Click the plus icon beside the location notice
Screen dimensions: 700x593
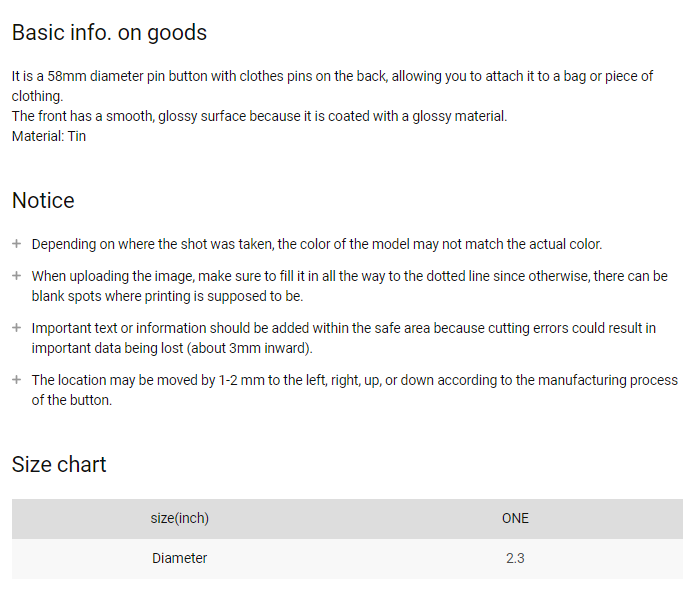point(17,380)
